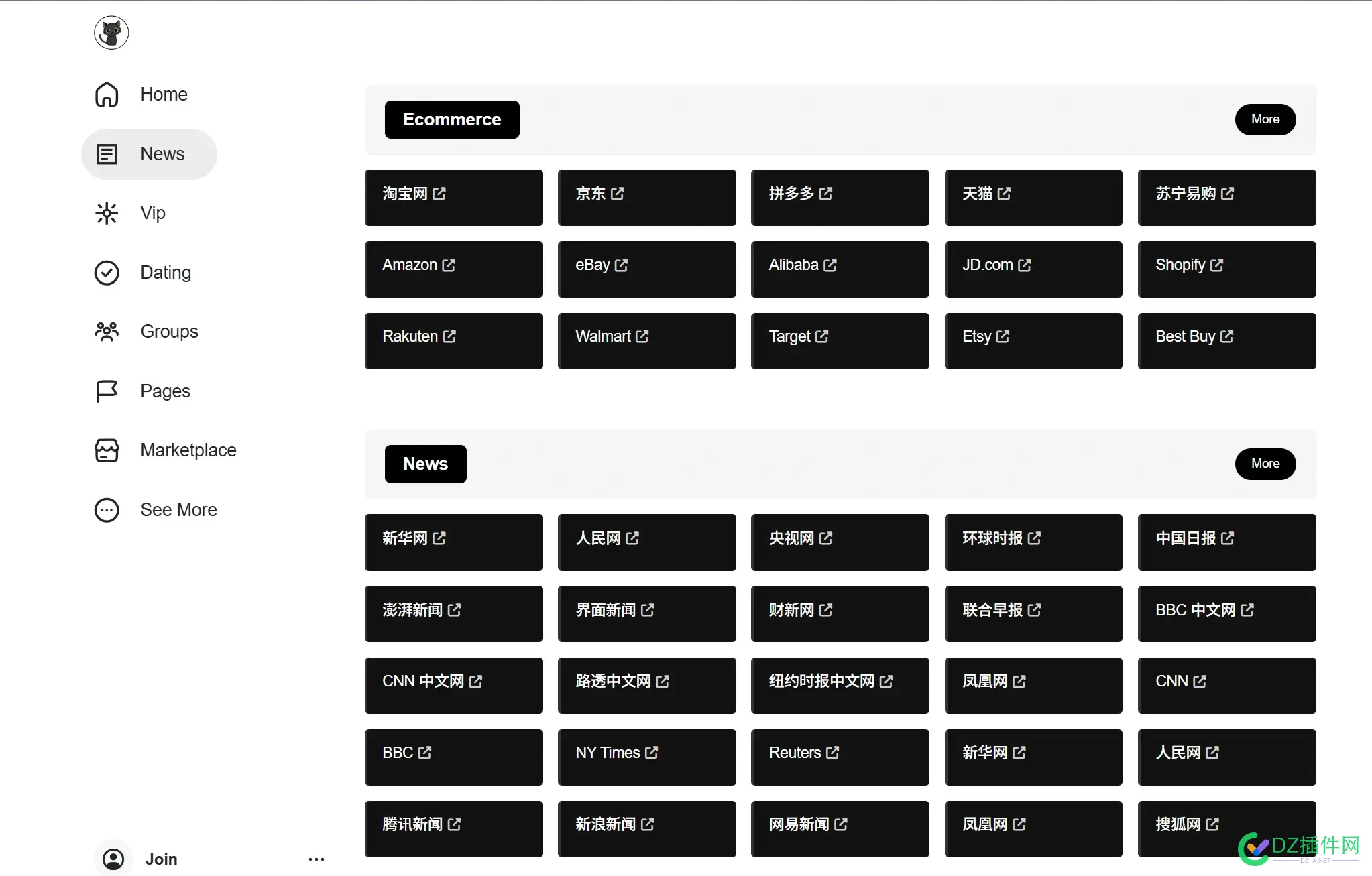
Task: Open the 路透中文网 link card
Action: tap(647, 686)
